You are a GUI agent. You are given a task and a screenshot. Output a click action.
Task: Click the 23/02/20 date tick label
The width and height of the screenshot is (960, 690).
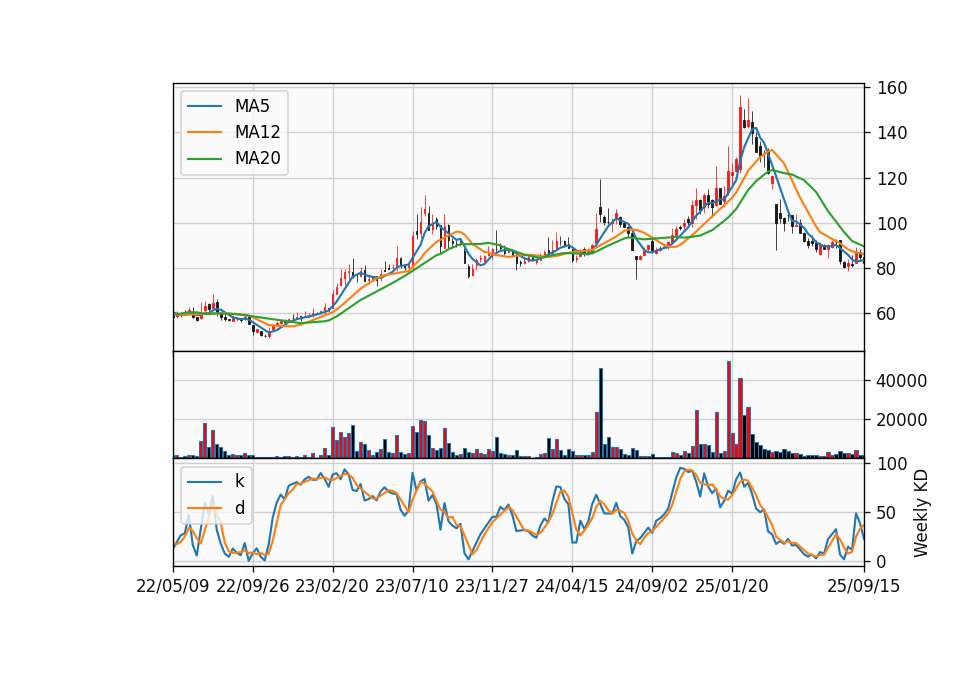pos(332,586)
